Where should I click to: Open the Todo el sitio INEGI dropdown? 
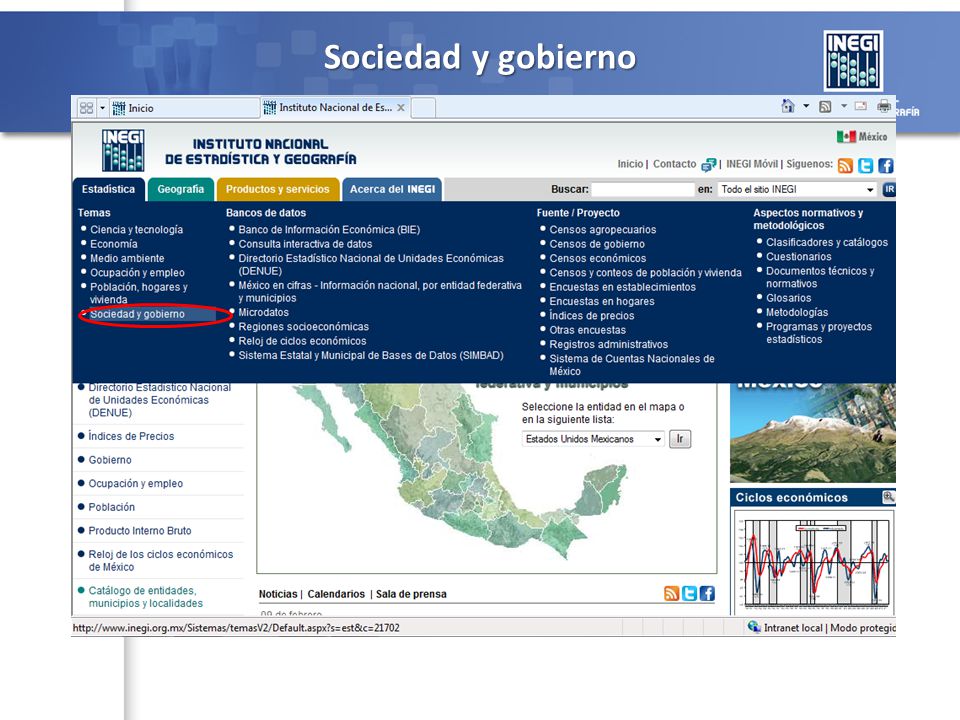797,189
